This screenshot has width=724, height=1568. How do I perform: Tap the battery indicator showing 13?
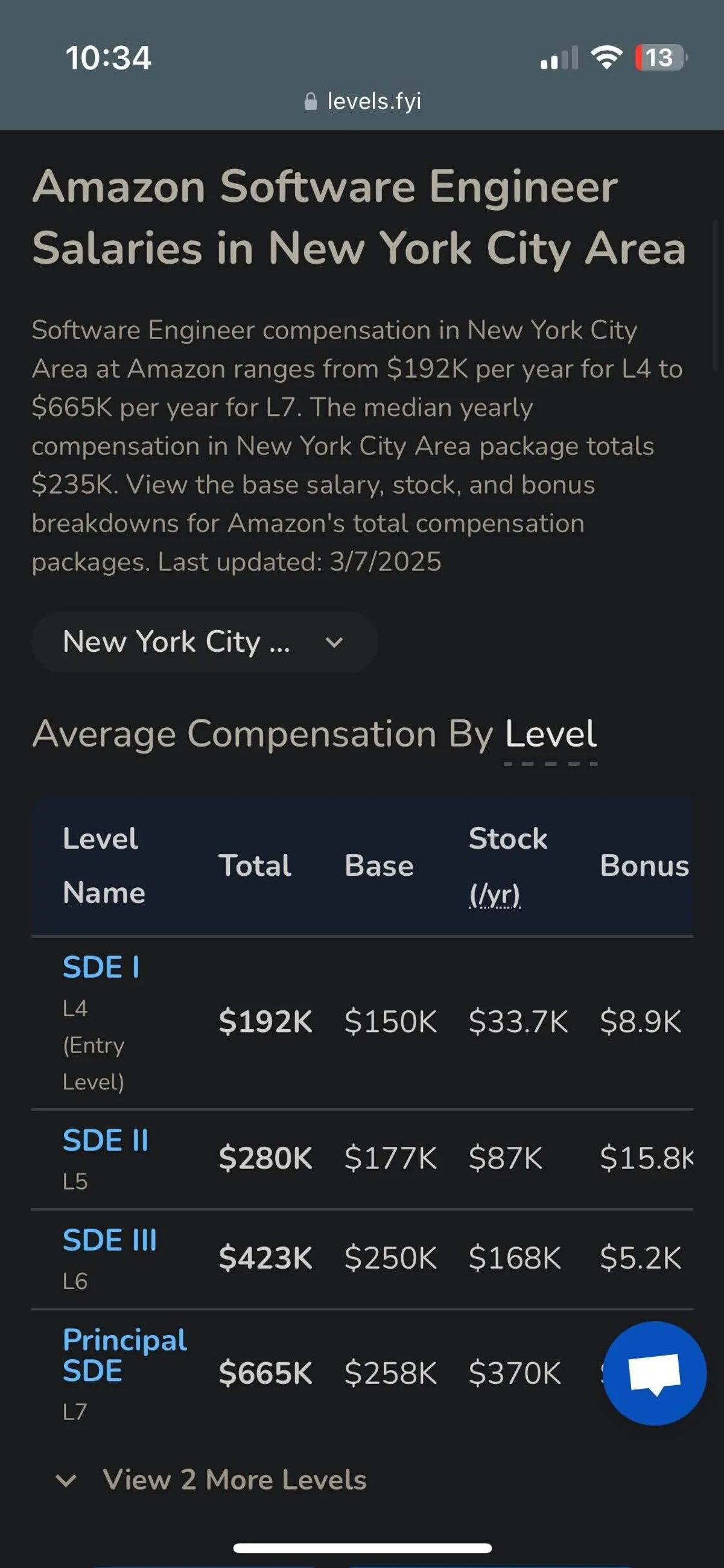[x=661, y=58]
